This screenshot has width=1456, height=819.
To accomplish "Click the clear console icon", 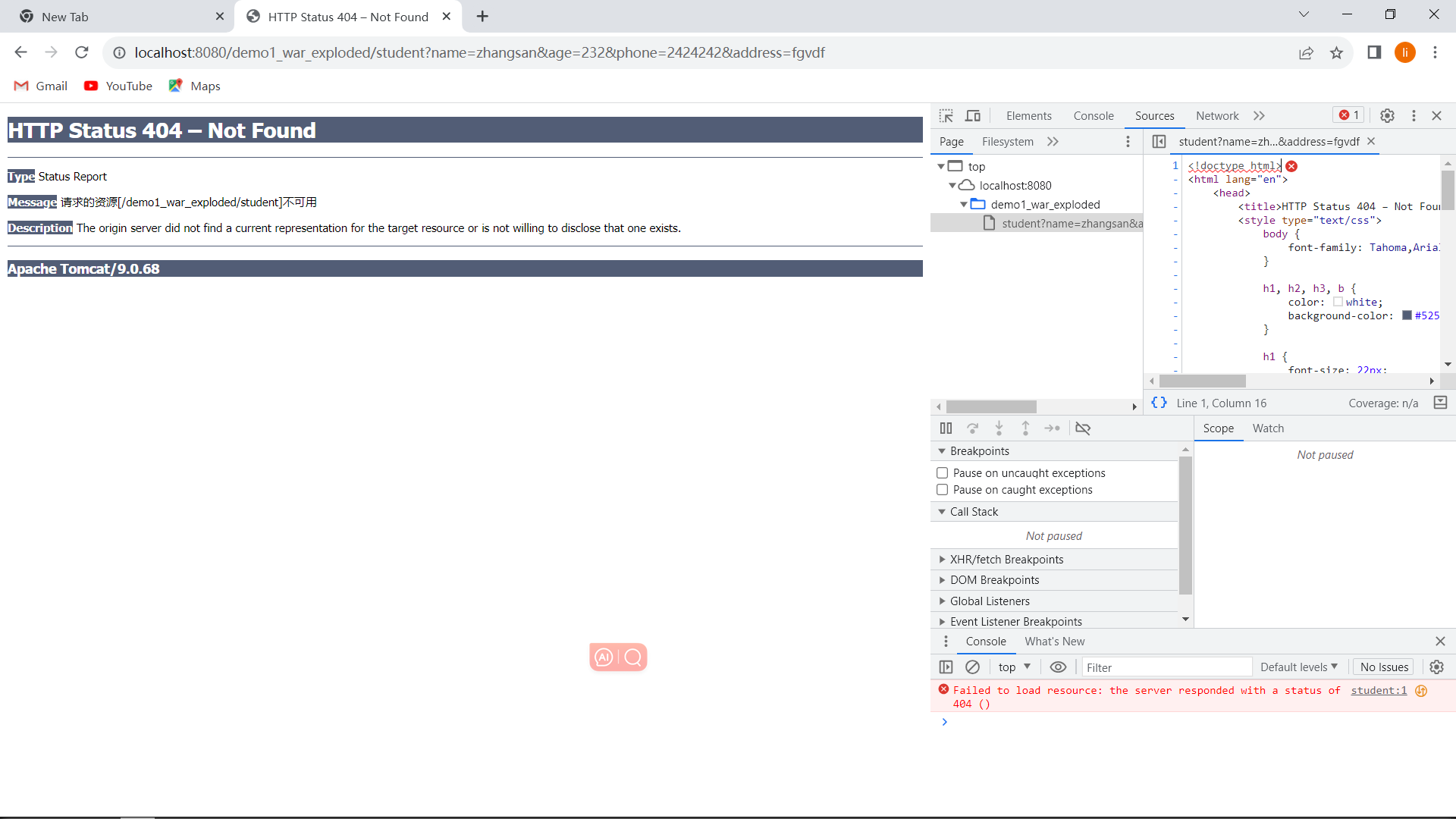I will pos(972,667).
